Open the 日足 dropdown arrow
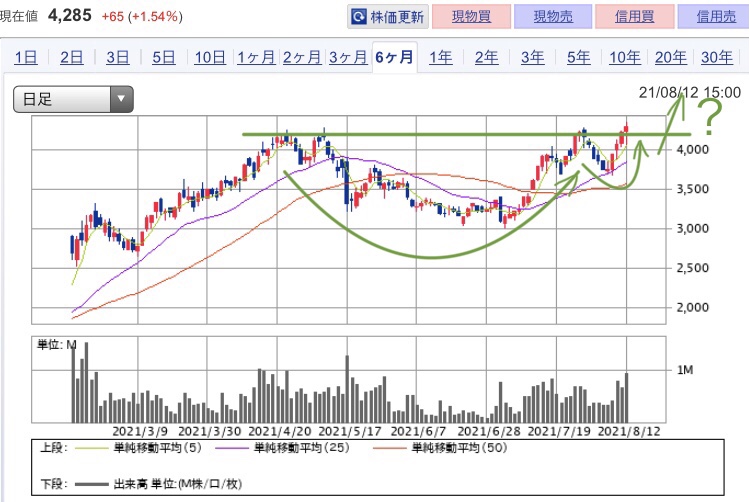The image size is (749, 502). [121, 99]
